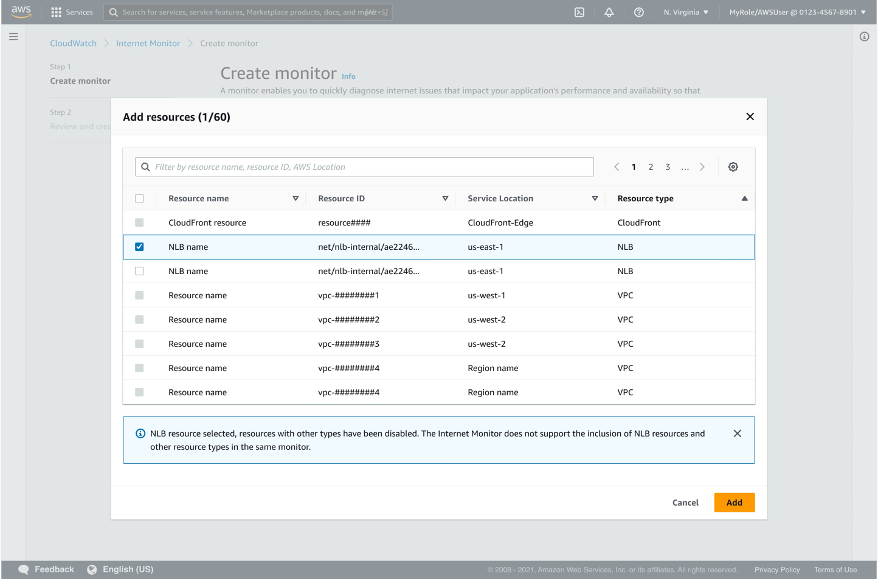The height and width of the screenshot is (579, 879).
Task: Click the hamburger menu icon on the left
Action: 14,36
